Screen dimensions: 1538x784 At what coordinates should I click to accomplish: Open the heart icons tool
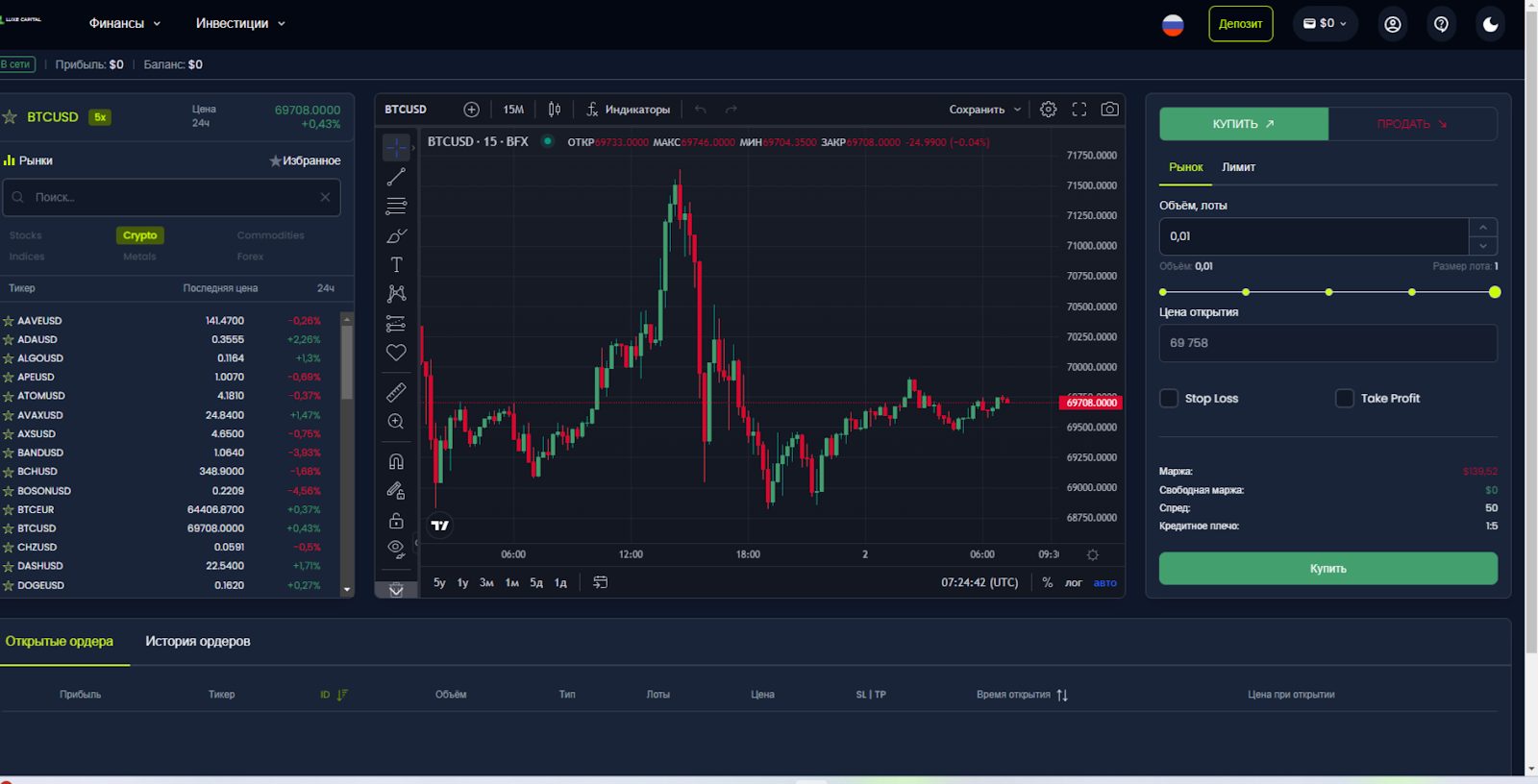(x=396, y=353)
